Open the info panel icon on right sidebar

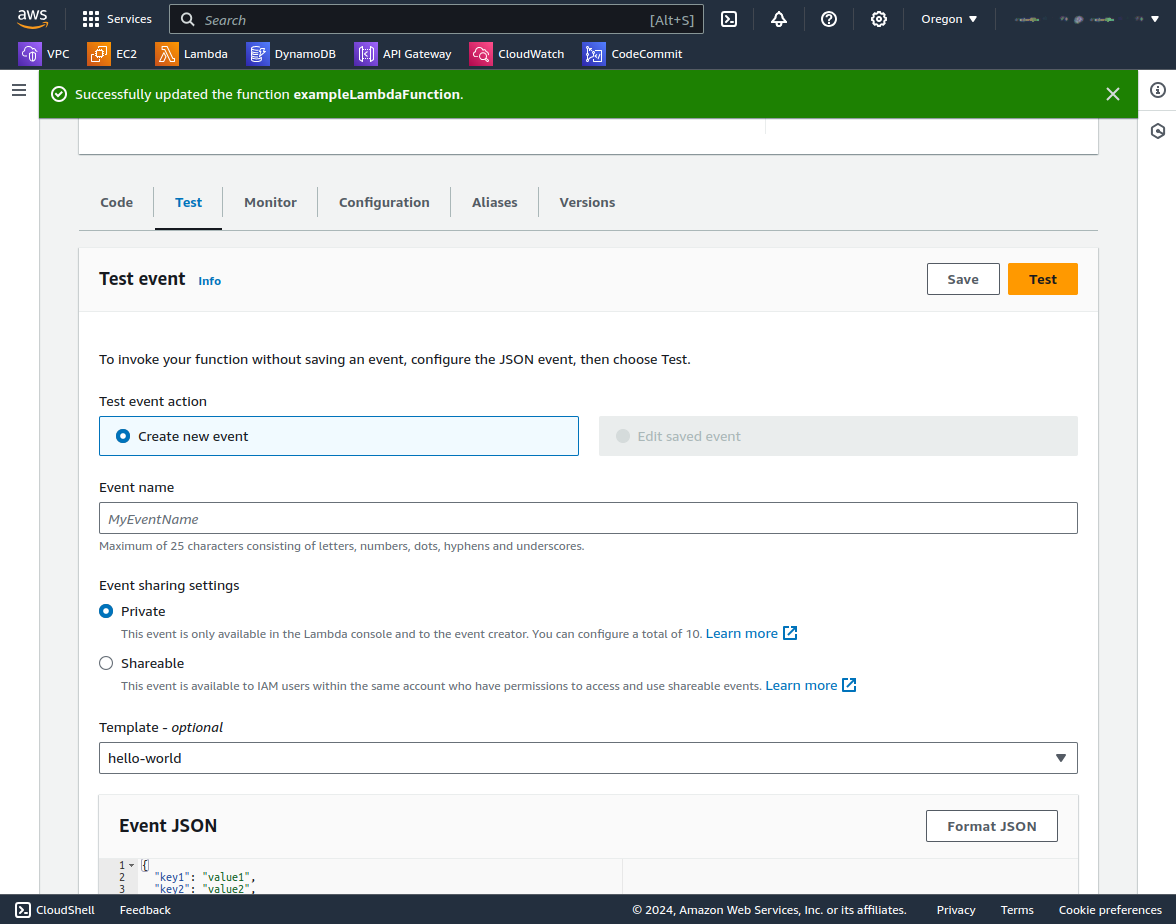tap(1158, 90)
